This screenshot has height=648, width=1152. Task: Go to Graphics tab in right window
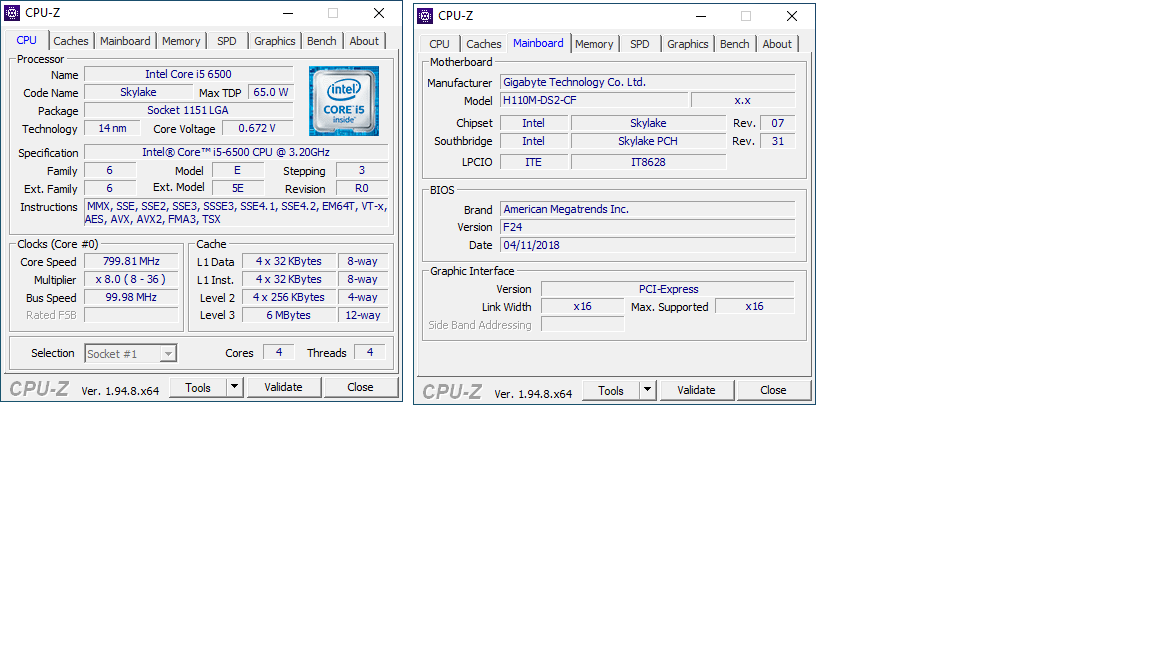pos(688,44)
